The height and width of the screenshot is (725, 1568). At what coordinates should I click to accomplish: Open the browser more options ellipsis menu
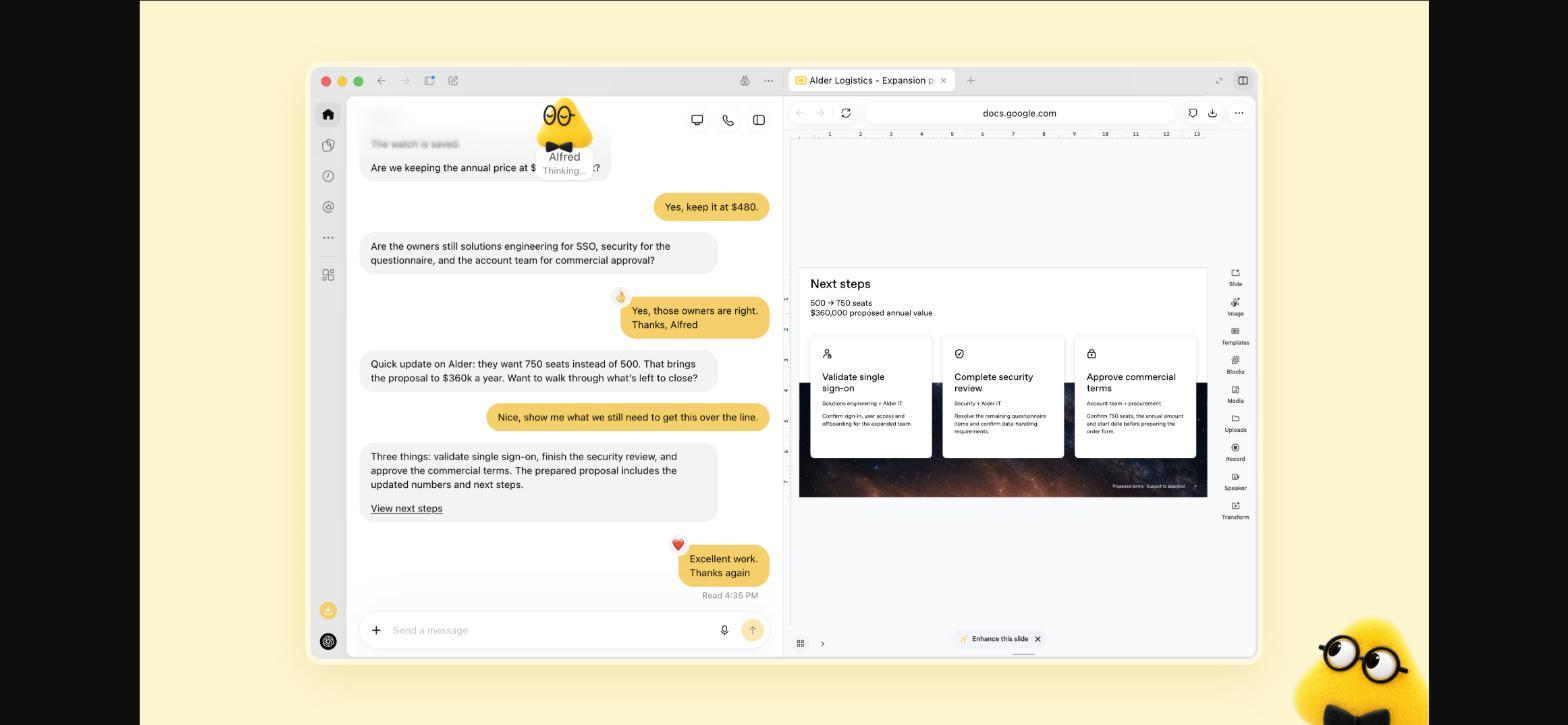click(x=1239, y=113)
